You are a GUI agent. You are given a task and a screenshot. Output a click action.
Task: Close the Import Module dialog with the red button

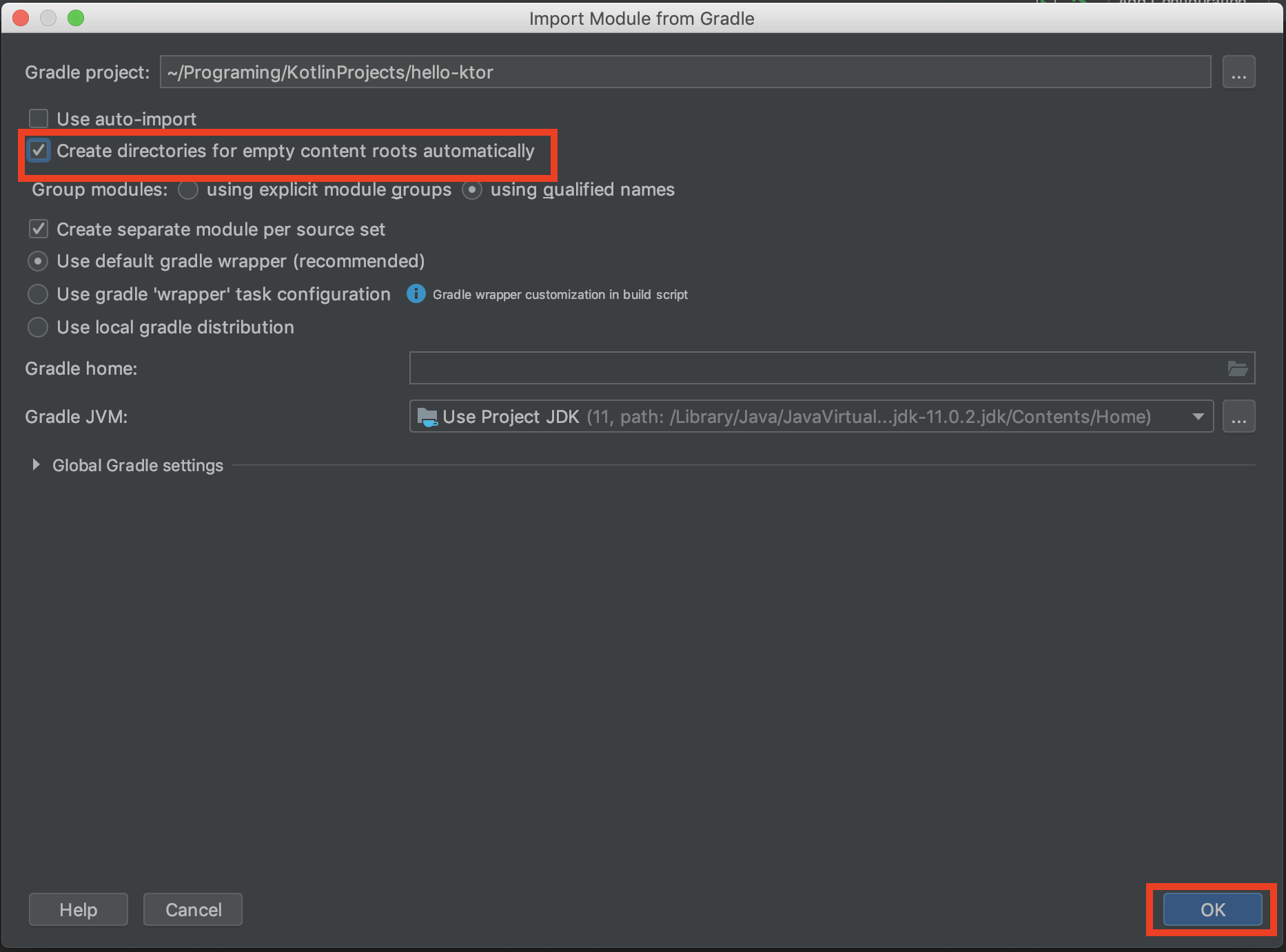pyautogui.click(x=21, y=18)
